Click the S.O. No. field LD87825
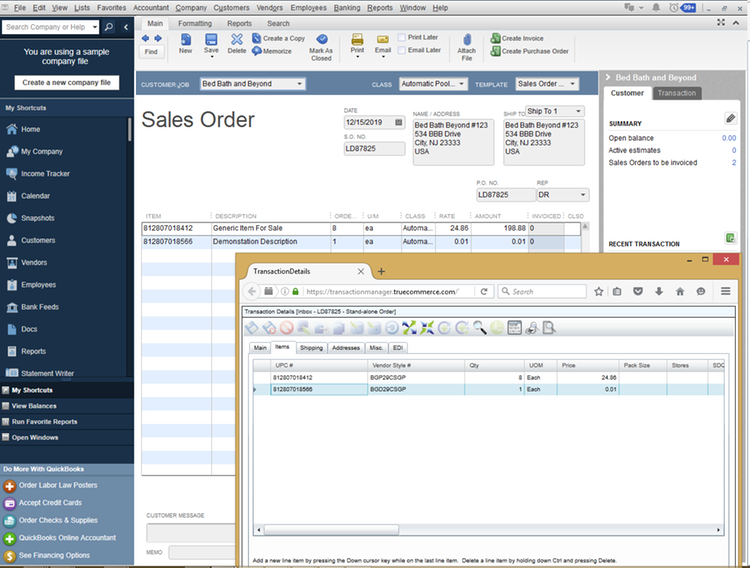 tap(374, 149)
